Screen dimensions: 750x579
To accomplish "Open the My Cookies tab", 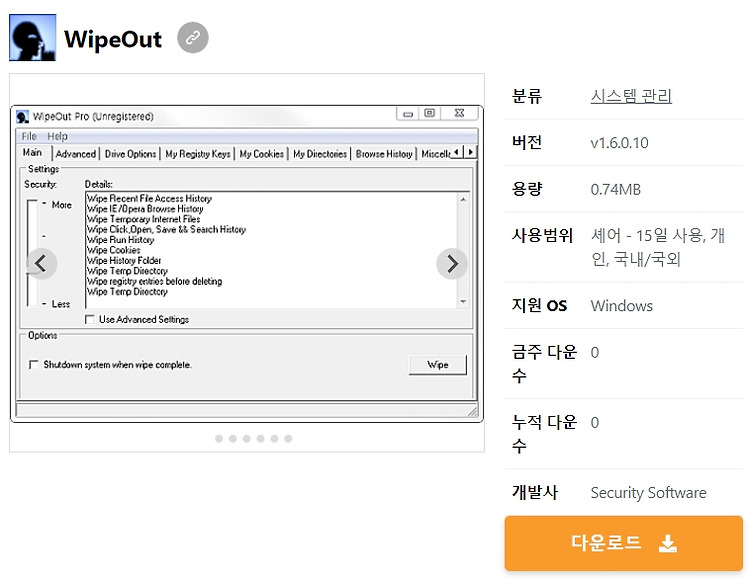I will [262, 154].
